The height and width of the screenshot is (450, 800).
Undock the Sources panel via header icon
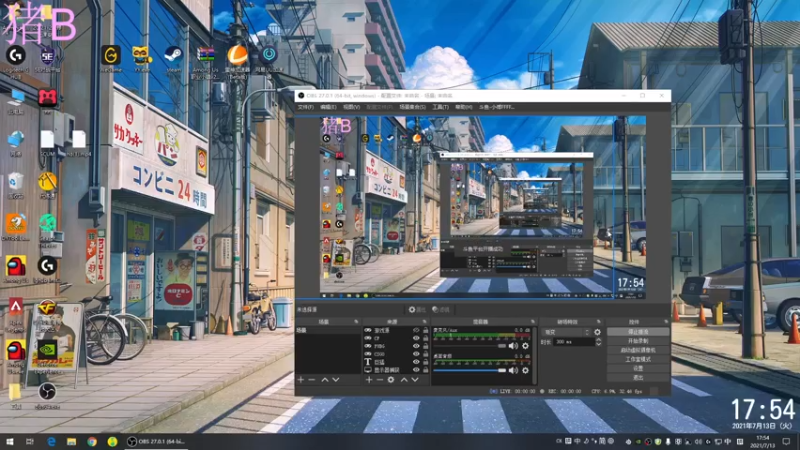point(424,322)
